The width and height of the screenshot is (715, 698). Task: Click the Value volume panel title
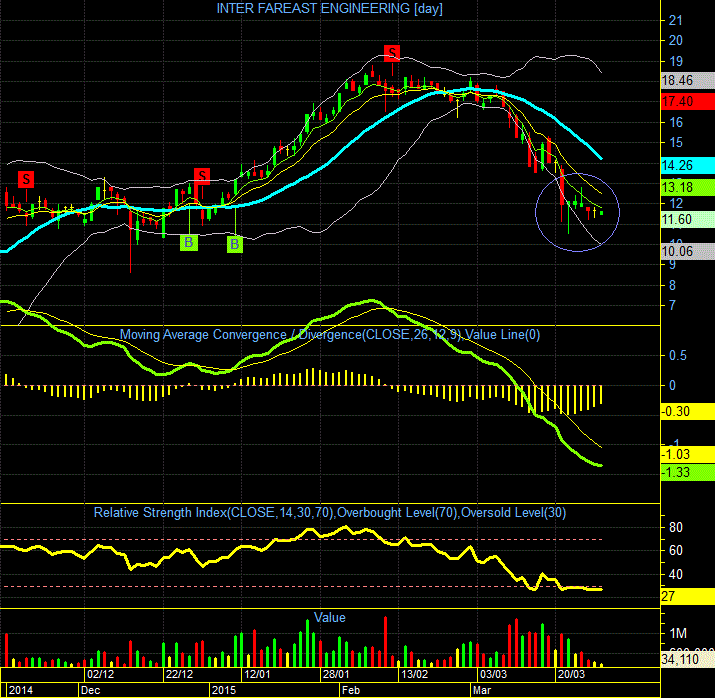click(x=330, y=618)
